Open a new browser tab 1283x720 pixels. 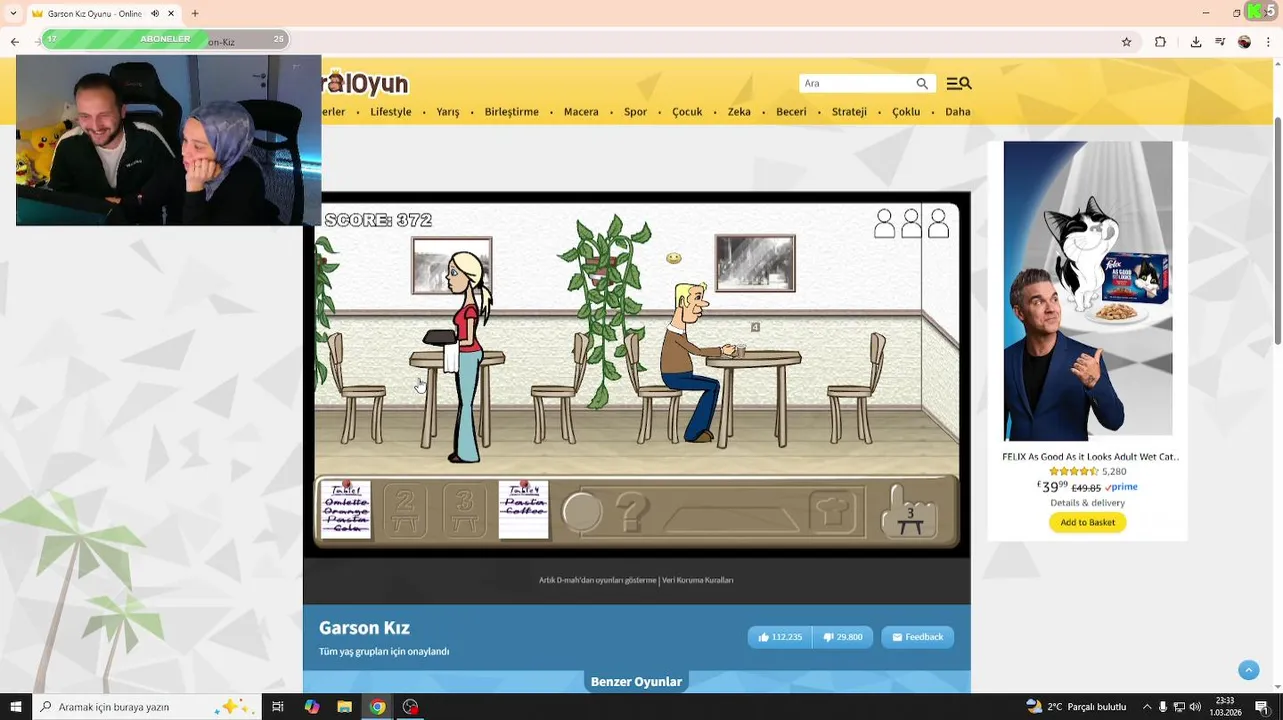[195, 14]
